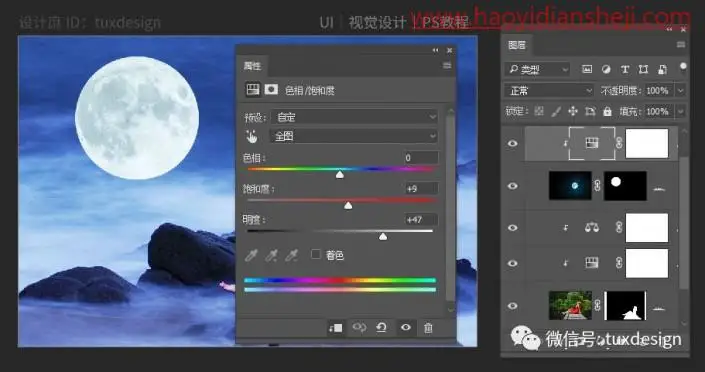Screen dimensions: 705x372
Task: Filter layers by type layers (T) icon
Action: coord(625,69)
